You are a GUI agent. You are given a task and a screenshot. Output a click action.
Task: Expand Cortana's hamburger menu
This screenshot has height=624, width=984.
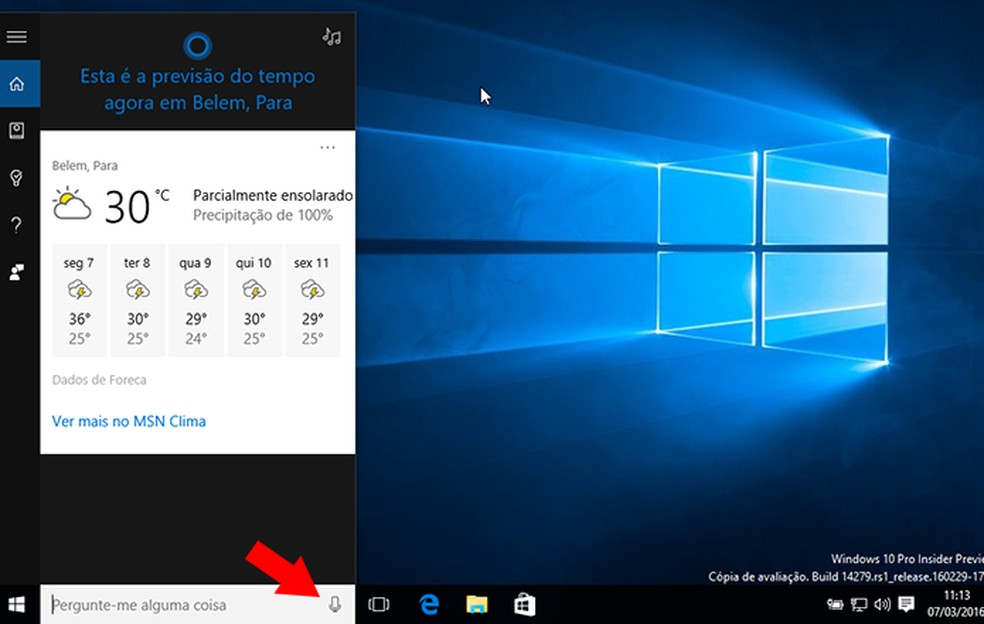[x=17, y=37]
